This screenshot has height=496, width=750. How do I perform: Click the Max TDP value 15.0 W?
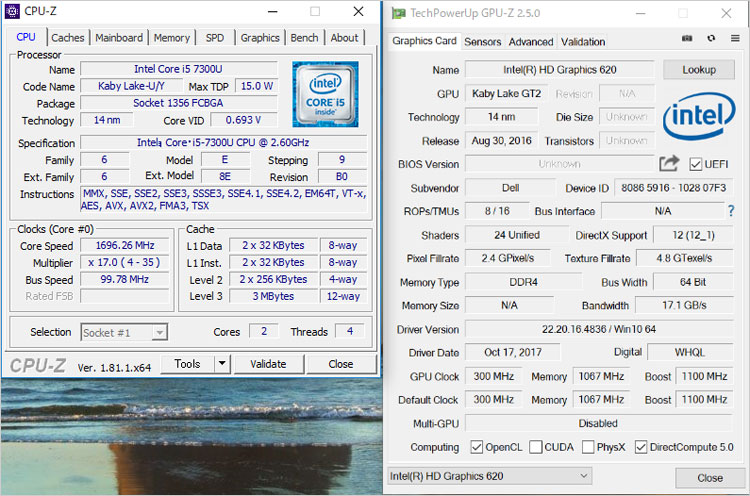[257, 86]
